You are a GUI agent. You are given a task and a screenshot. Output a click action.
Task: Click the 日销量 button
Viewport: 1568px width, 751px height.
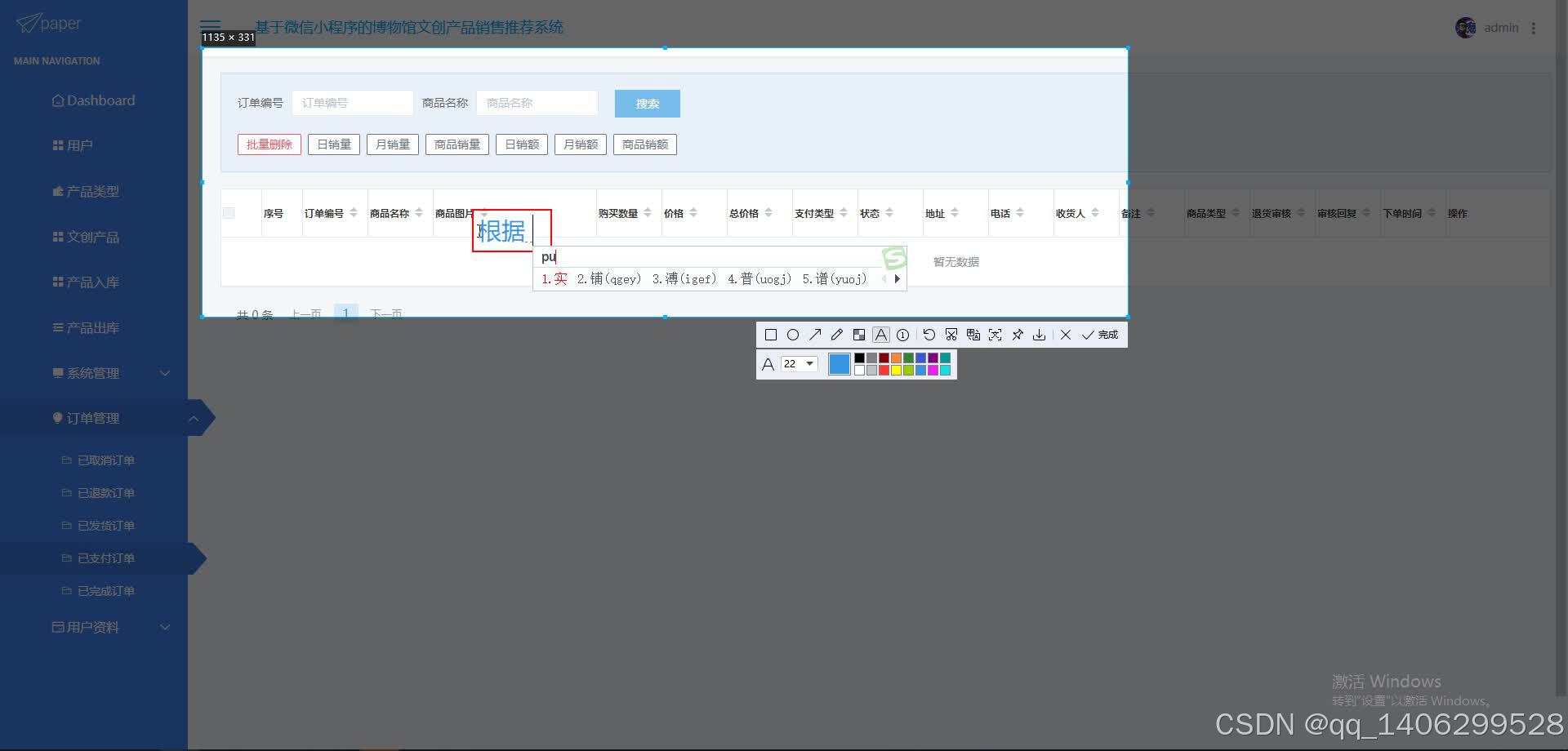(x=334, y=144)
